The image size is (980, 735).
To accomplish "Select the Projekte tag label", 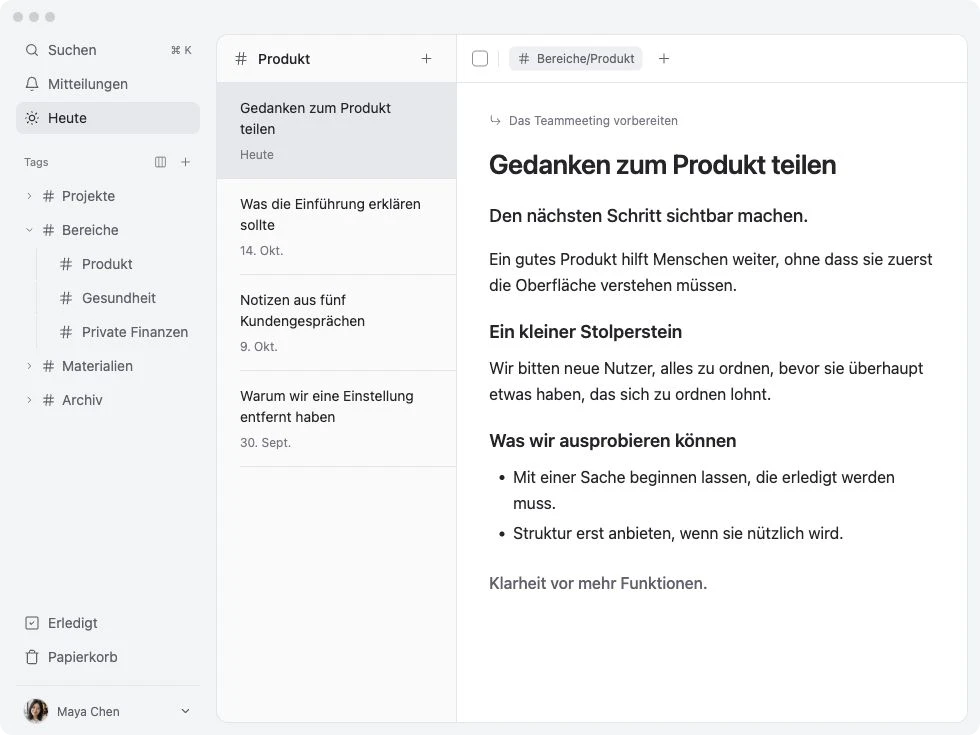I will click(x=88, y=196).
